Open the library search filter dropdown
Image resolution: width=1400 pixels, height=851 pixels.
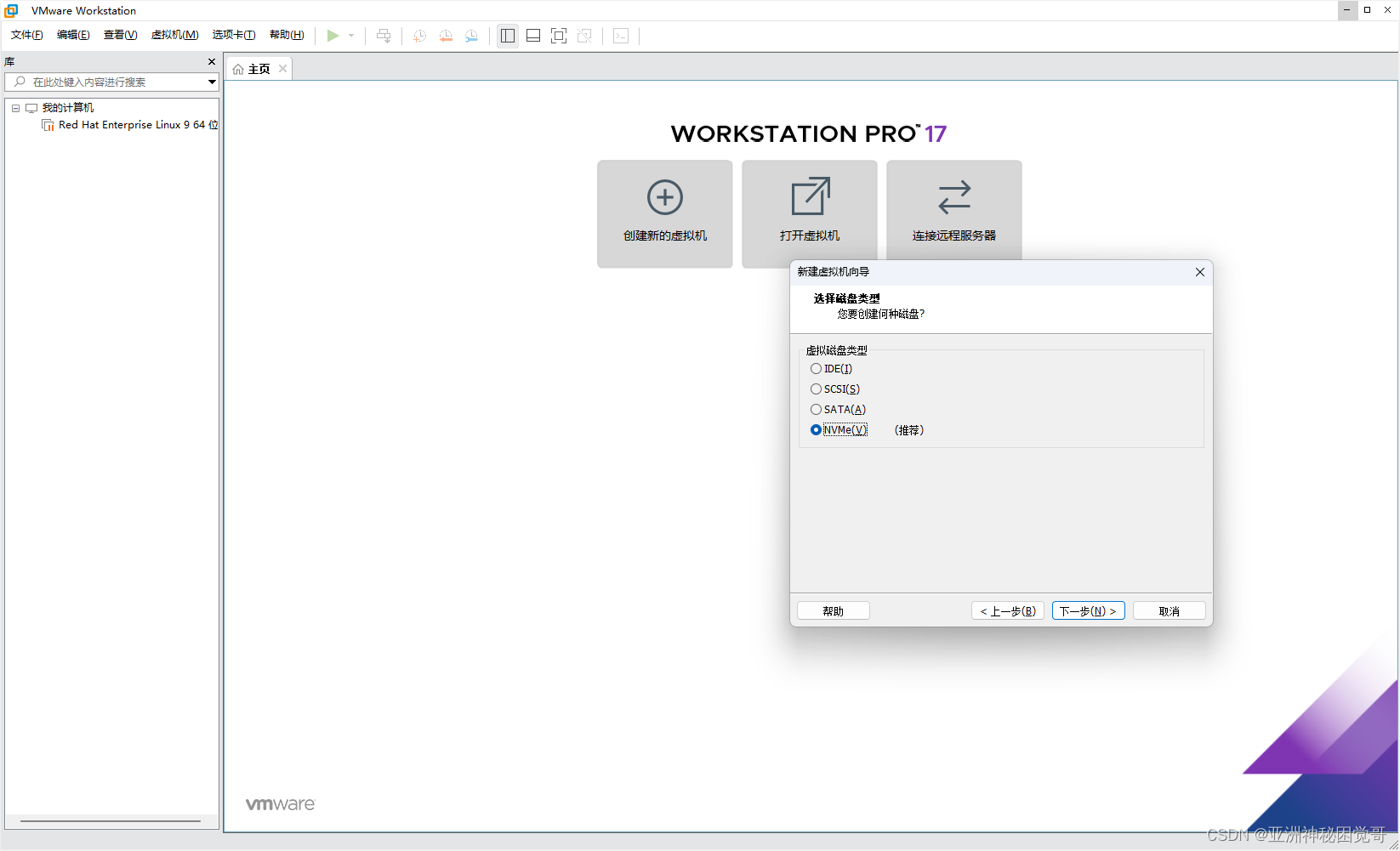[212, 82]
